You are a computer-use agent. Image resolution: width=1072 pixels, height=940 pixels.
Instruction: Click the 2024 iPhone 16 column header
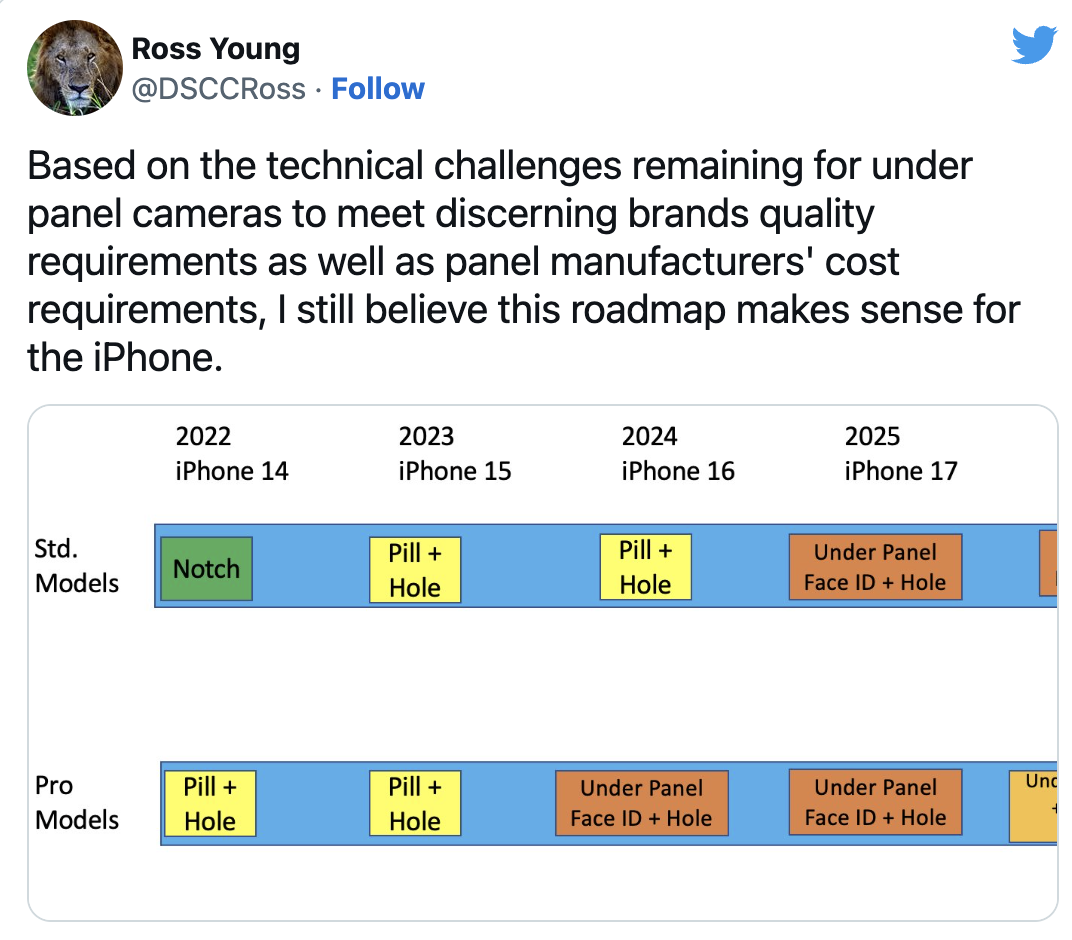tap(678, 453)
